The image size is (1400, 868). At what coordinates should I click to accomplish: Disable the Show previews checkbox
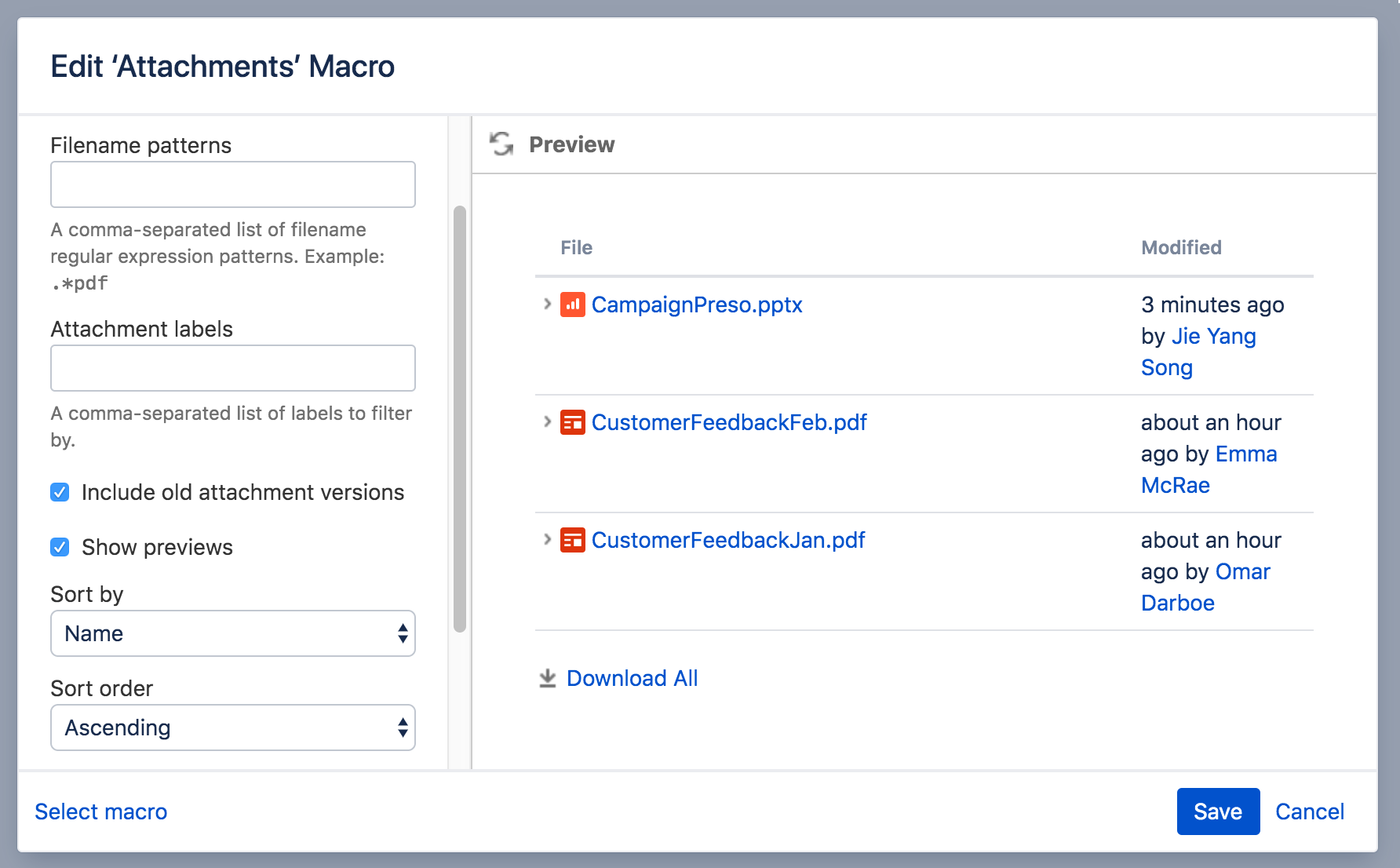click(x=60, y=547)
